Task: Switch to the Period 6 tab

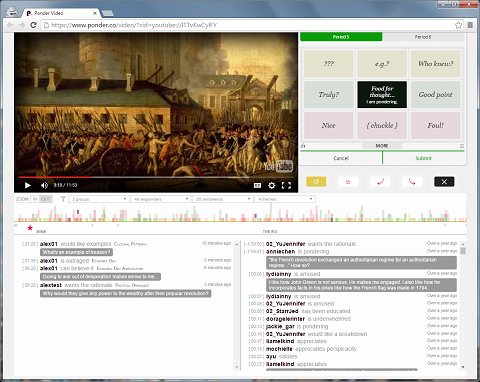Action: (x=423, y=37)
